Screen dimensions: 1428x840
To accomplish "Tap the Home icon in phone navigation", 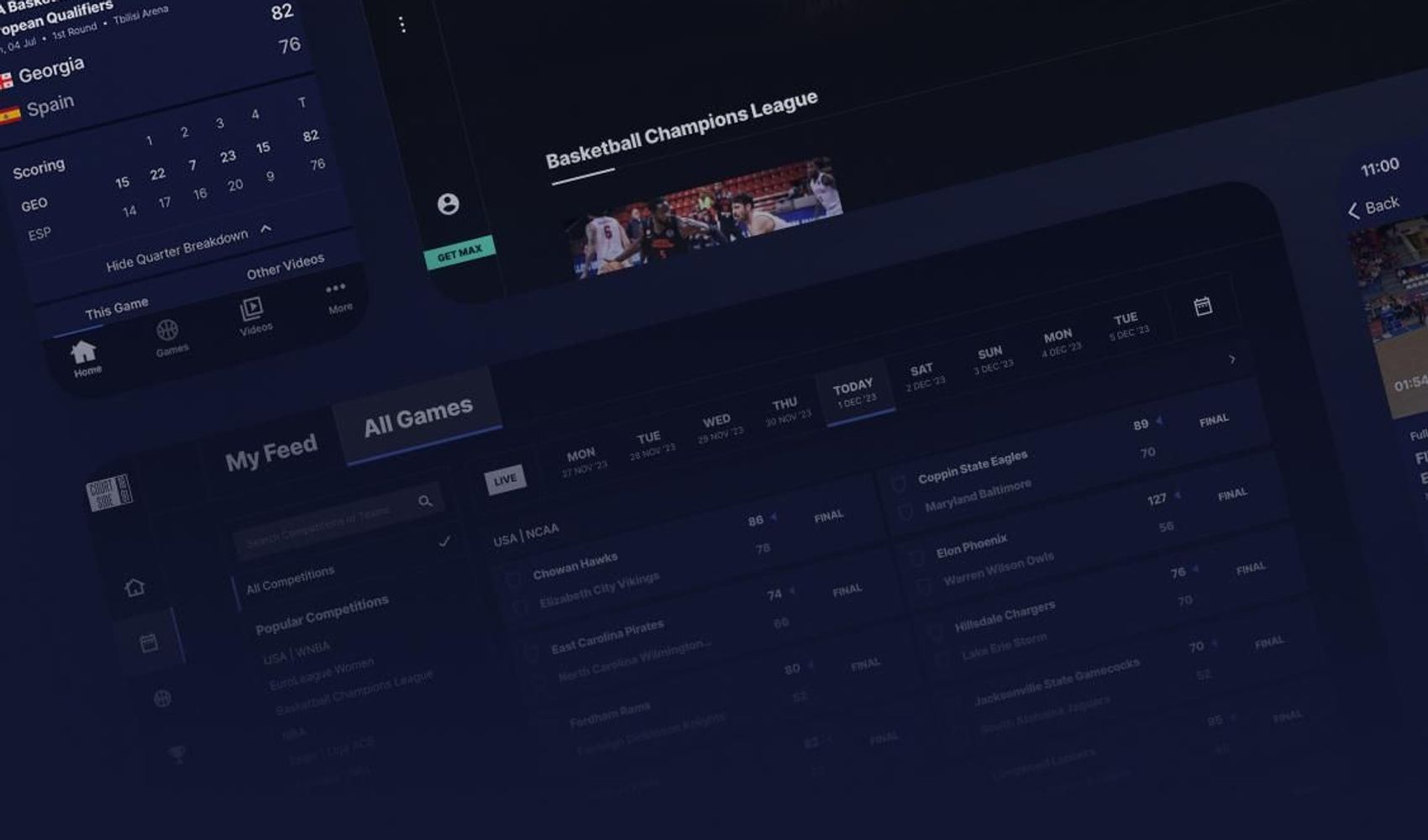I will pyautogui.click(x=83, y=351).
